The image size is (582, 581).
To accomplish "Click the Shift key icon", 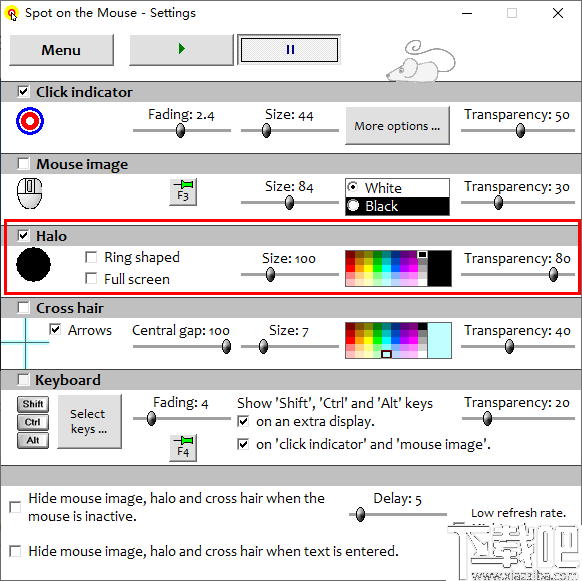I will 33,404.
